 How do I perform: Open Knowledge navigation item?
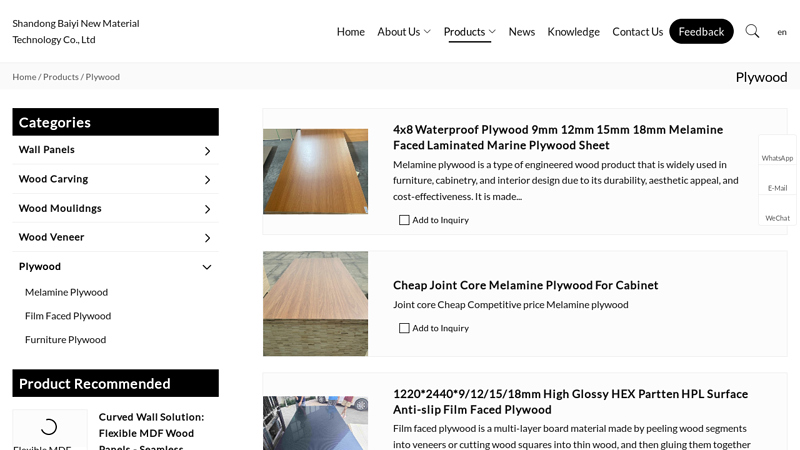pyautogui.click(x=573, y=32)
